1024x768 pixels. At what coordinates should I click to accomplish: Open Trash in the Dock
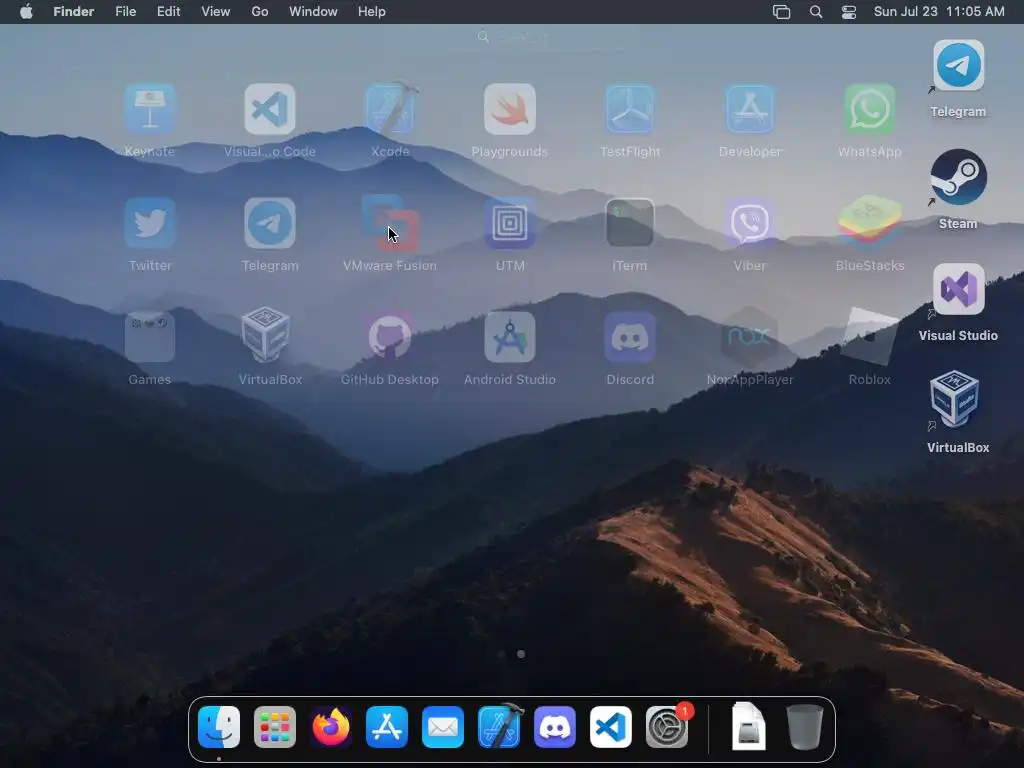(x=805, y=727)
